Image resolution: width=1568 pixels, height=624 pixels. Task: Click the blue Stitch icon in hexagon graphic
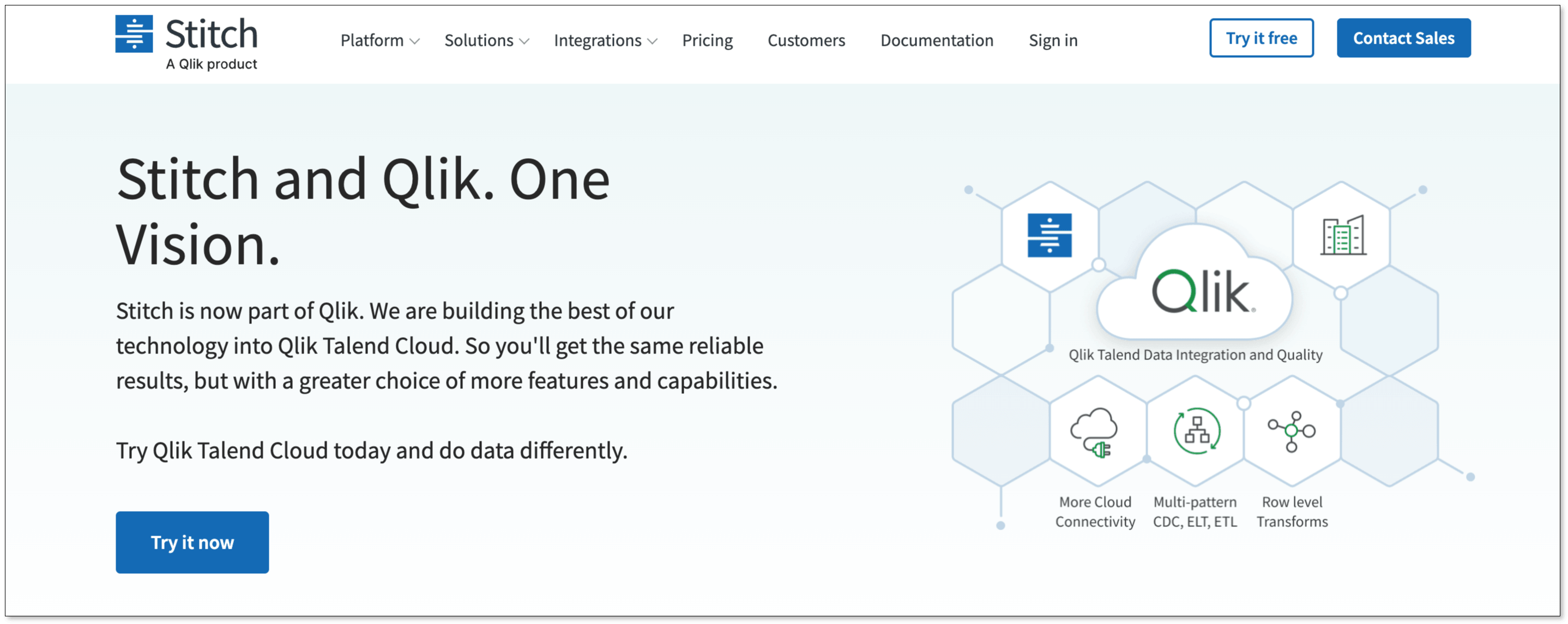[1050, 235]
